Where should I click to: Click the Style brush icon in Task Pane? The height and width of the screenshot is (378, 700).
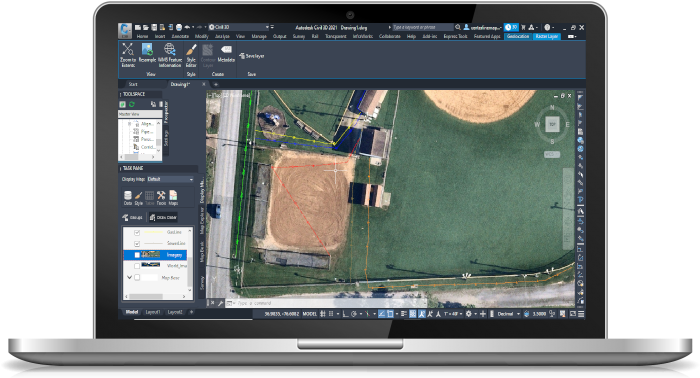[x=138, y=198]
